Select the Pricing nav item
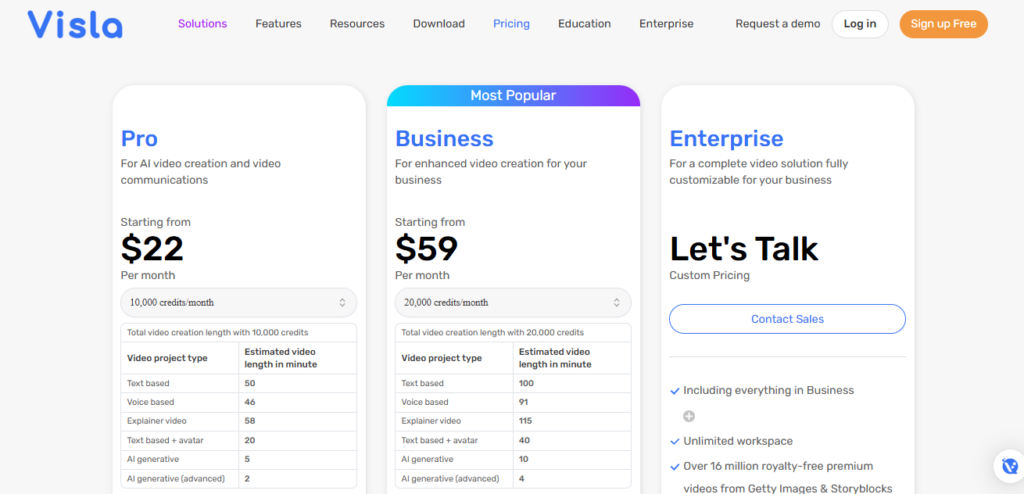1024x494 pixels. point(511,24)
